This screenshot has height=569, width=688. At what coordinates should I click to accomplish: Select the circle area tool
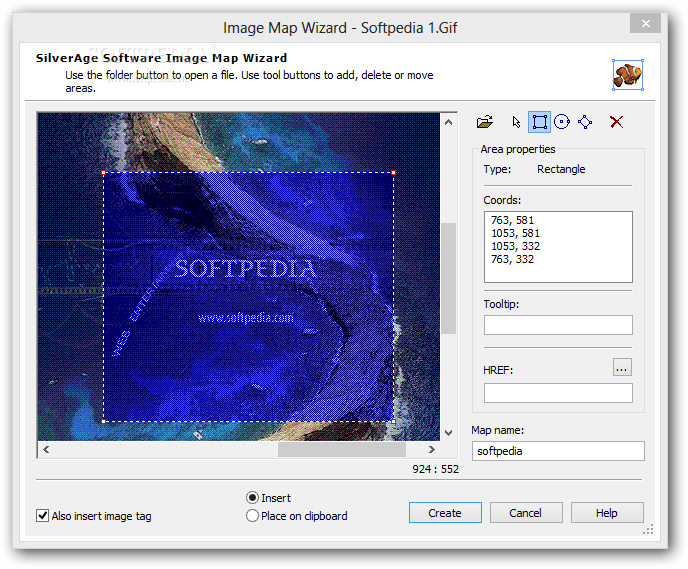[562, 122]
